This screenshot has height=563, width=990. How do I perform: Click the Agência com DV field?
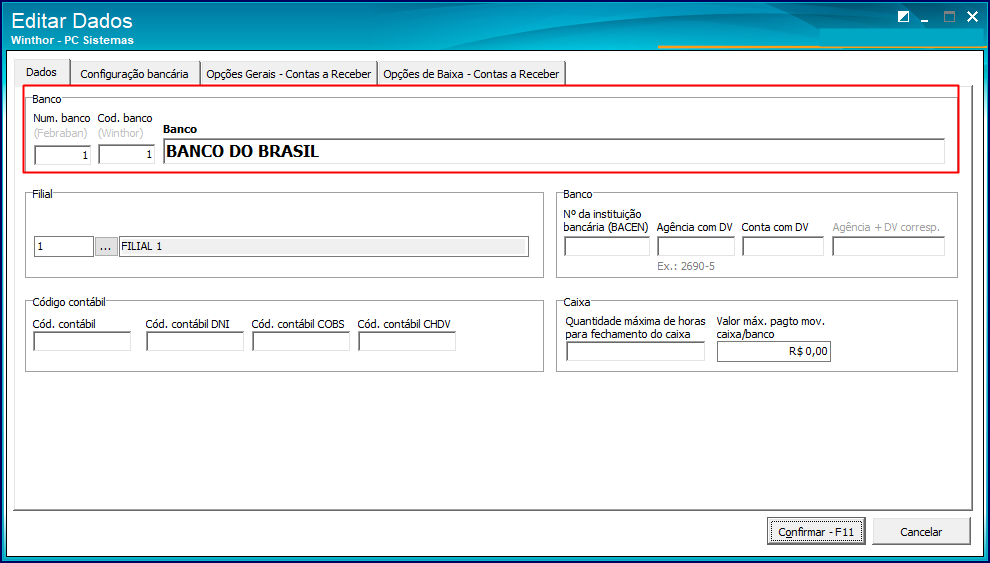tap(696, 247)
